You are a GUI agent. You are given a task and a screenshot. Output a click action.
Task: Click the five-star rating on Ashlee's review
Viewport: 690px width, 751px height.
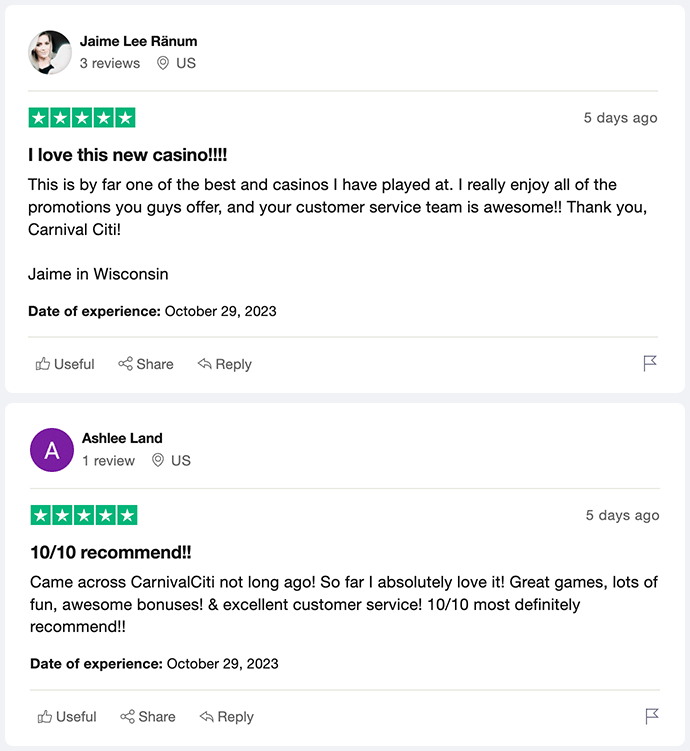tap(84, 515)
